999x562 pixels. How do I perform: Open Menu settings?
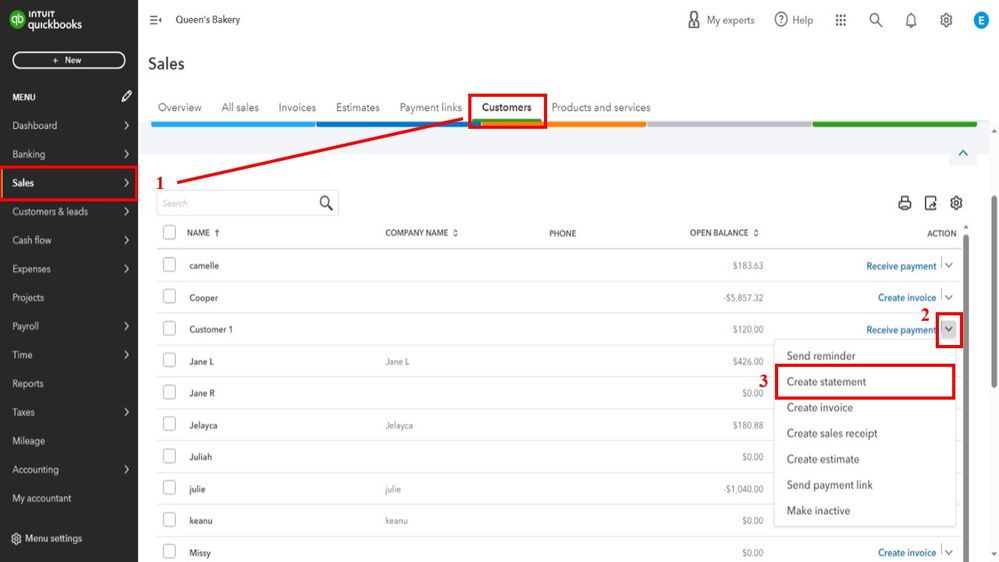[x=47, y=538]
